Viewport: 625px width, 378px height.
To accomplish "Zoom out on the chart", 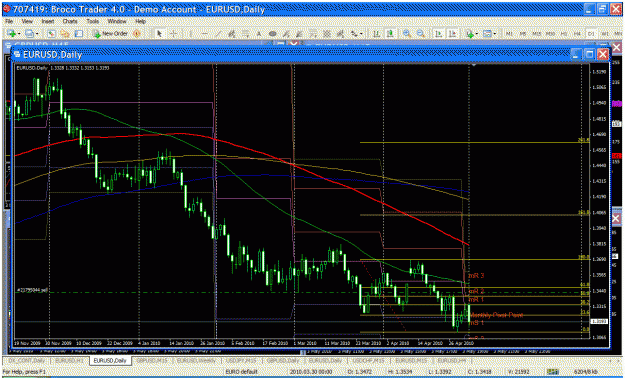I will point(421,34).
